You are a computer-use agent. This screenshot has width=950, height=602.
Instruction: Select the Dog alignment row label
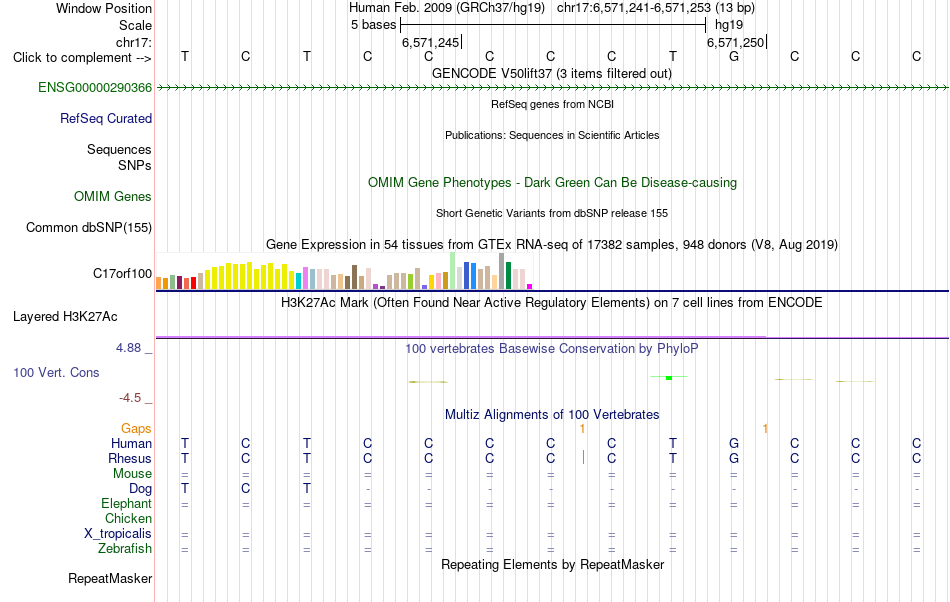click(x=141, y=489)
